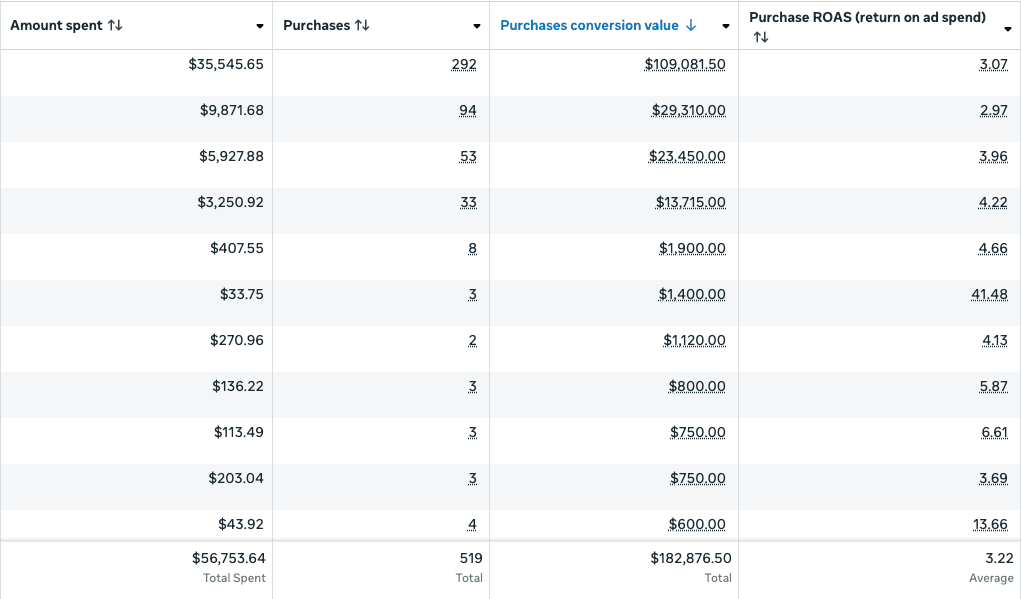Click the Purchase ROAS sort arrows icon
This screenshot has height=599, width=1021.
tap(761, 38)
